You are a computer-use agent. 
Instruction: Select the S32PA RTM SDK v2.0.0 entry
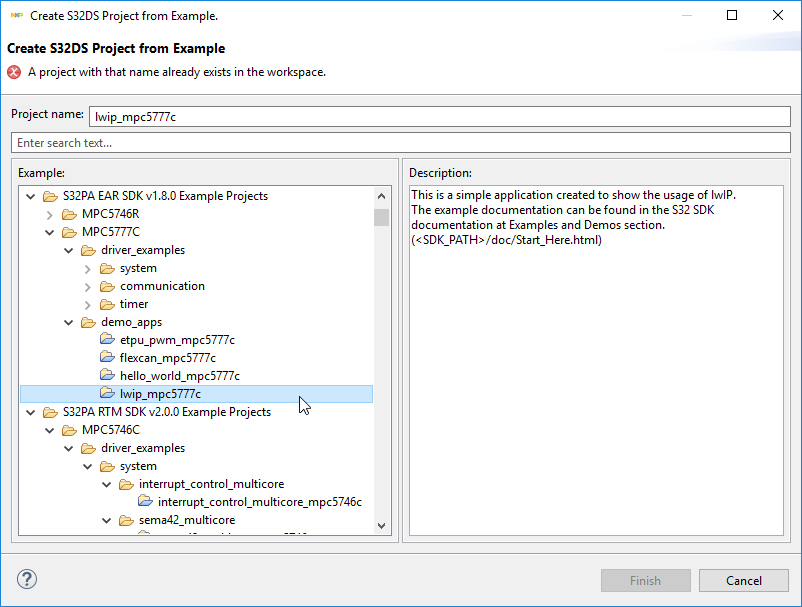coord(166,412)
